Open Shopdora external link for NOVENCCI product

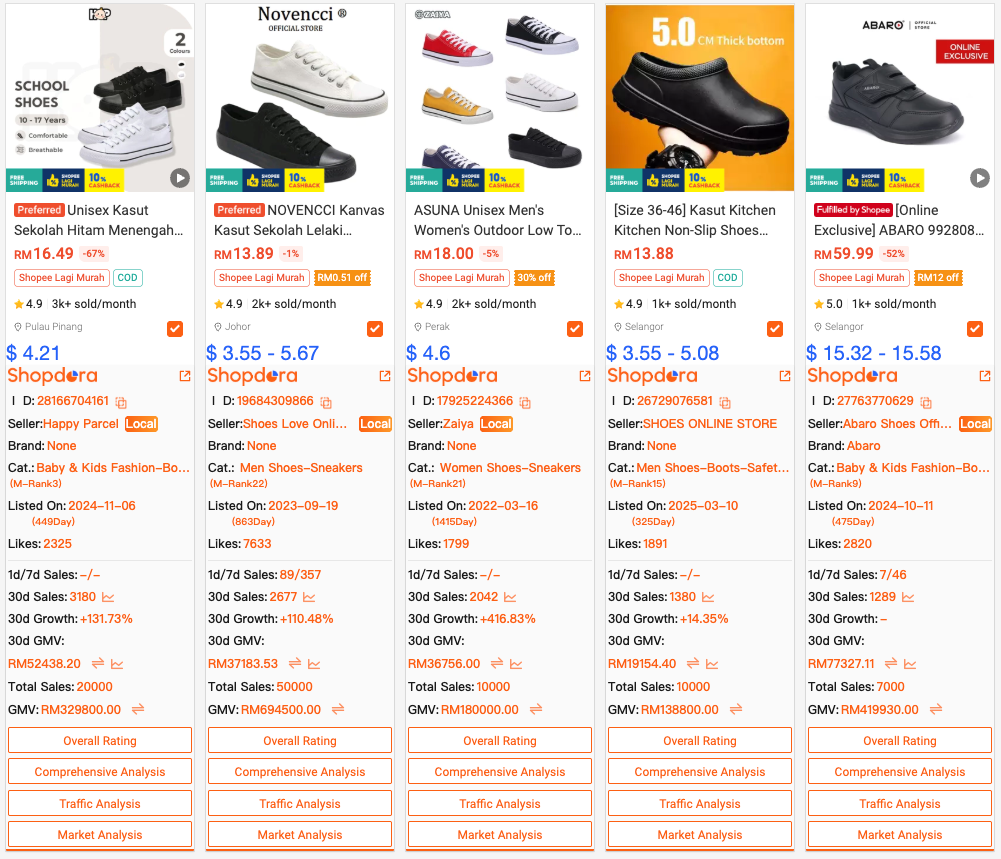[x=385, y=376]
